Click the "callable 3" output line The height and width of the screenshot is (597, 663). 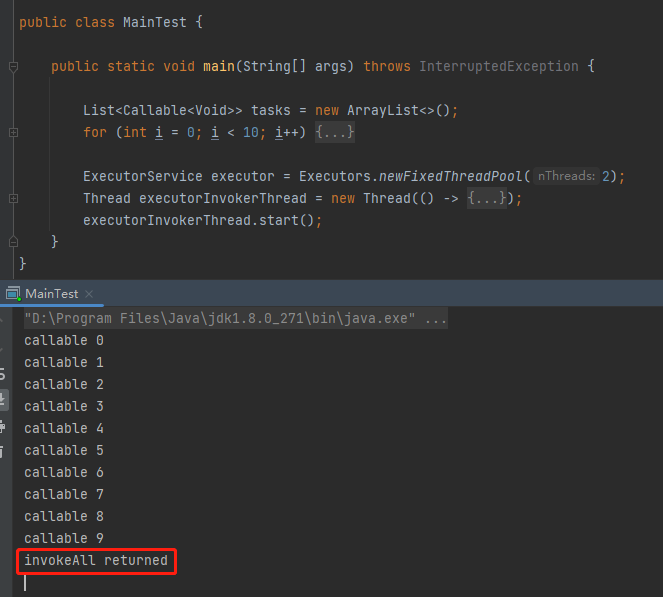point(64,406)
